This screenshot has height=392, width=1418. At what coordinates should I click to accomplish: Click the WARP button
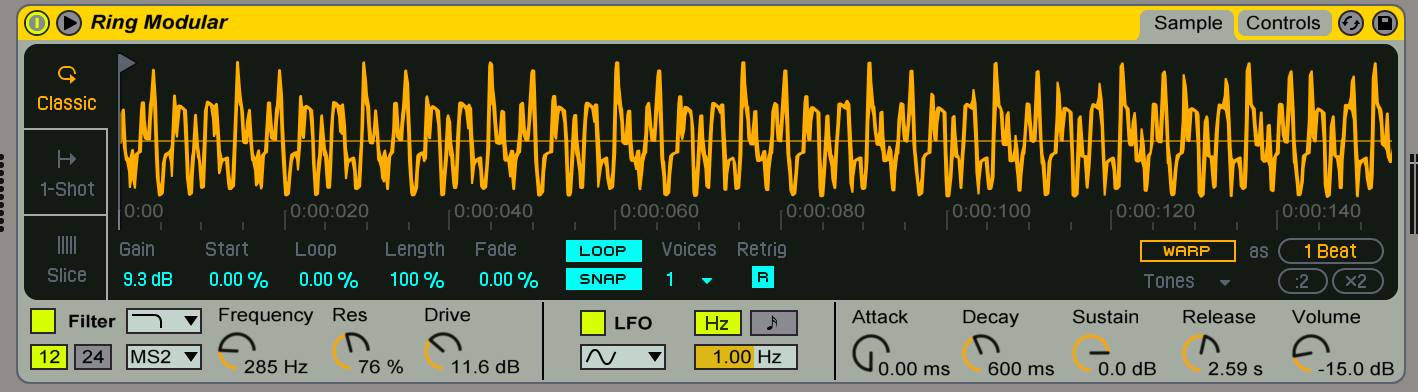(1187, 251)
